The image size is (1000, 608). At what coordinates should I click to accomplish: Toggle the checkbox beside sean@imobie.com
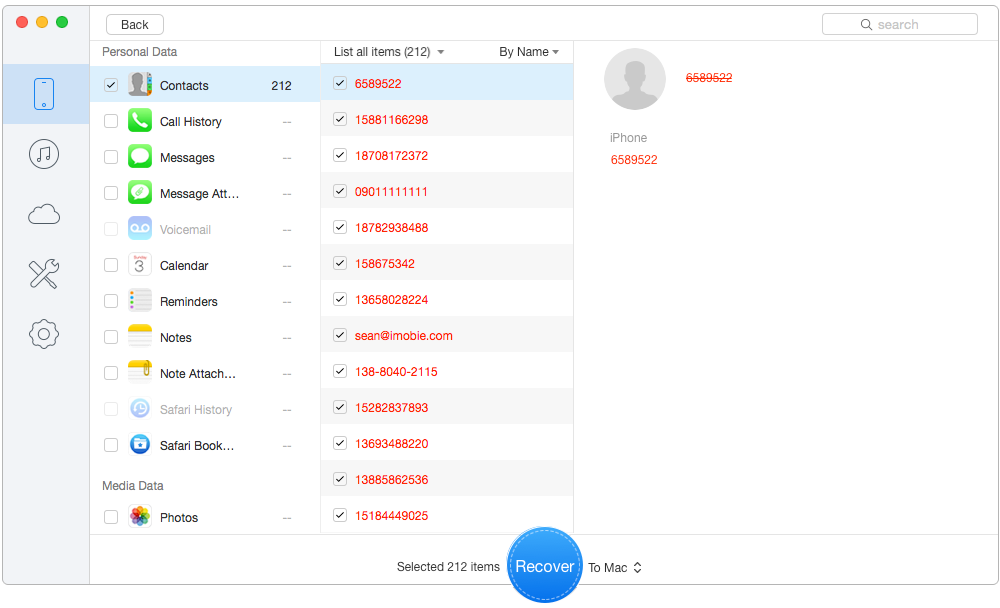(x=340, y=334)
